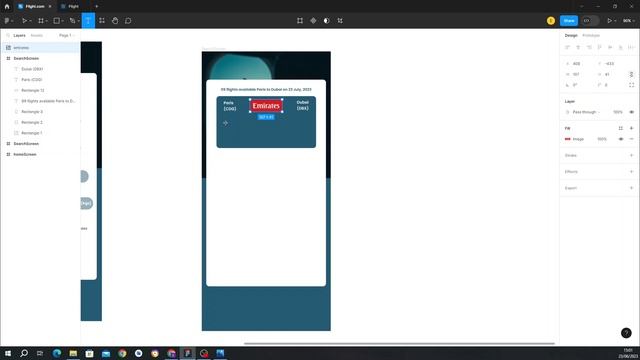Select the homeScreen frame layer
Image resolution: width=640 pixels, height=360 pixels.
(25, 154)
